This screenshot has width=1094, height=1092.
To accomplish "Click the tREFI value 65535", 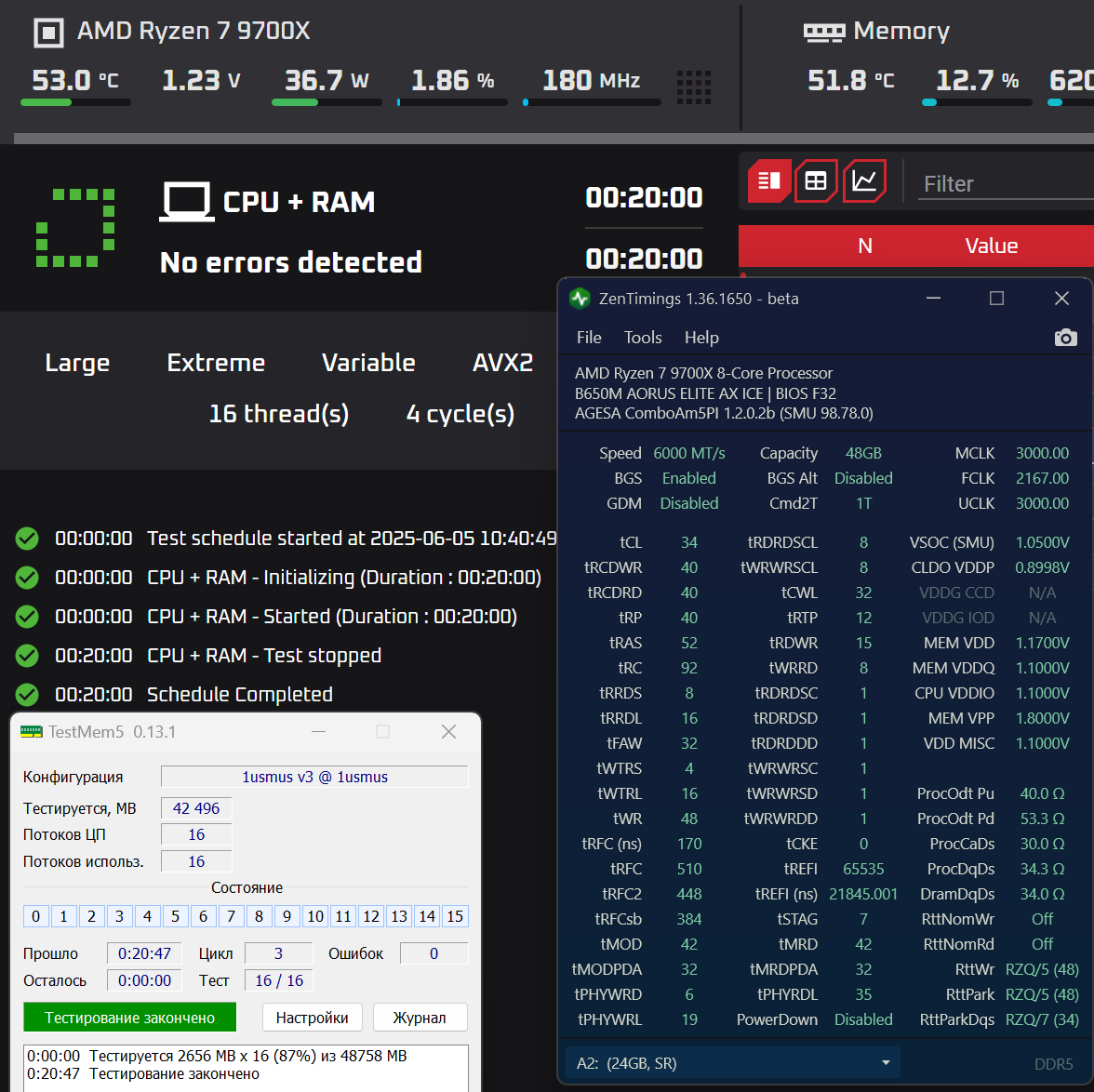I will [x=863, y=870].
